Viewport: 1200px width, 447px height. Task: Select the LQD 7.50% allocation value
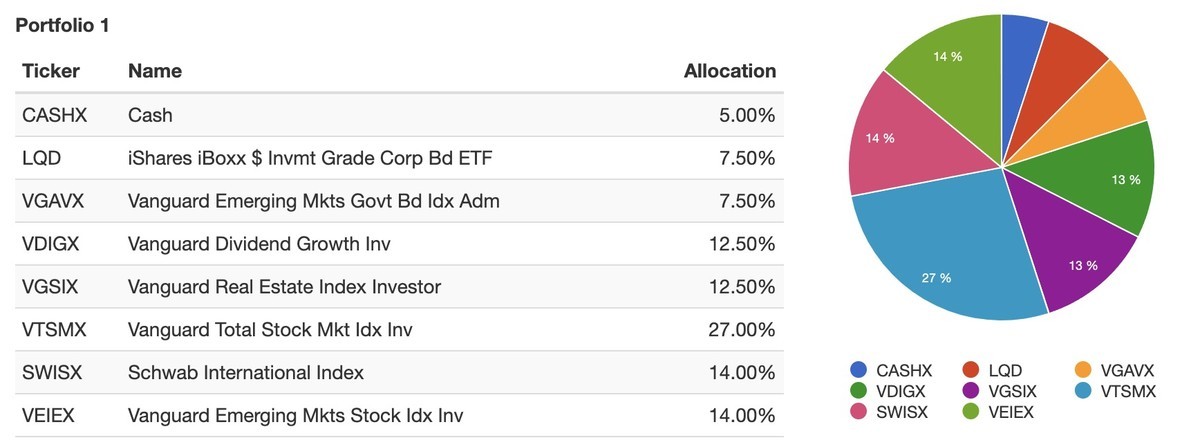coord(746,158)
